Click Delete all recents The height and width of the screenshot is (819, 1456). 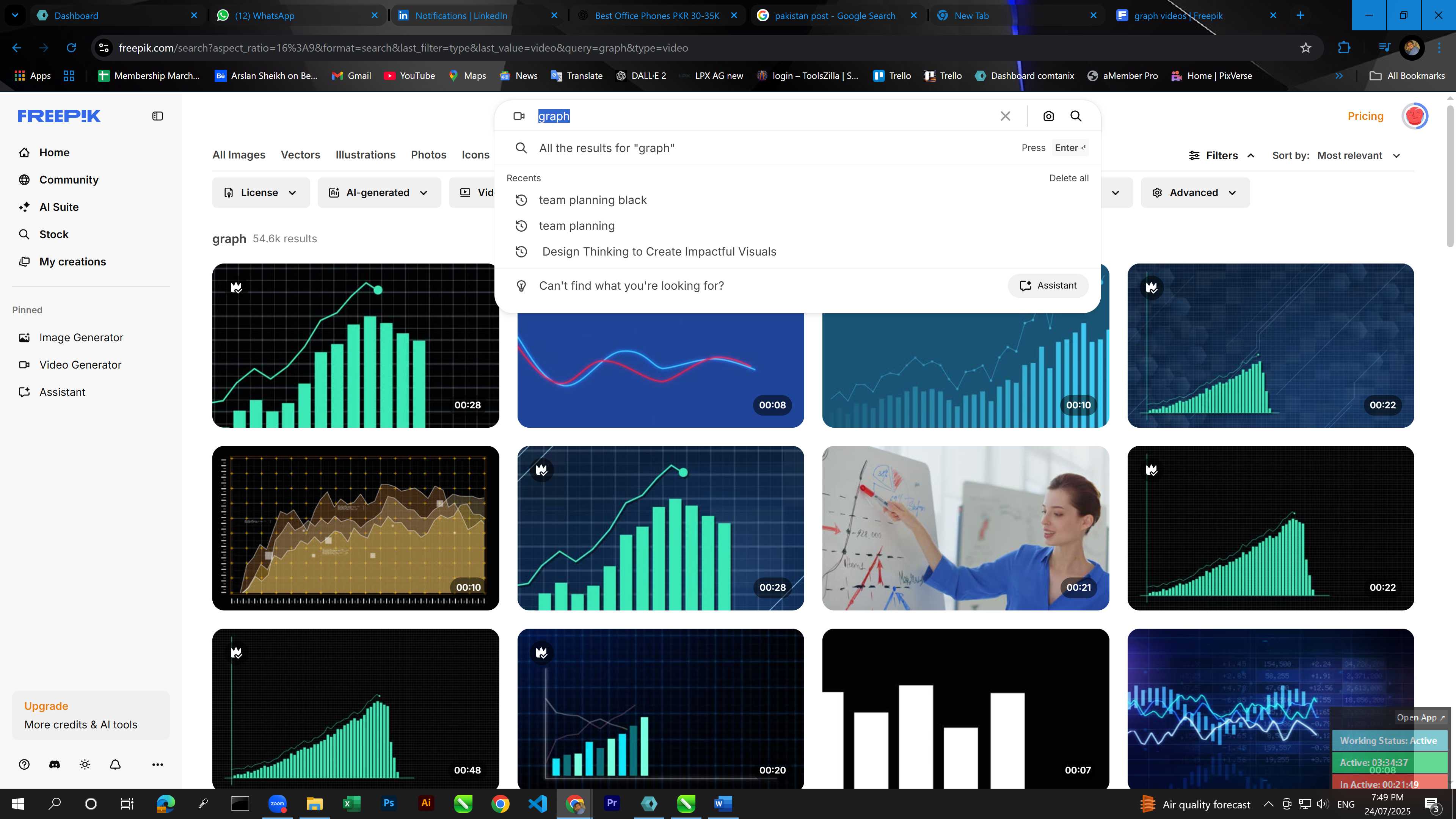[x=1068, y=178]
